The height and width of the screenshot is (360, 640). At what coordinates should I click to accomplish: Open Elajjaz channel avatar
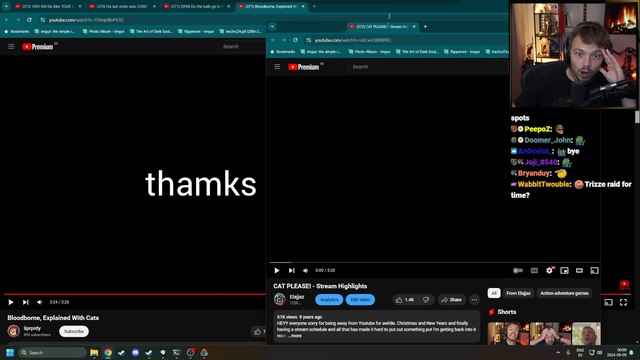pyautogui.click(x=280, y=299)
